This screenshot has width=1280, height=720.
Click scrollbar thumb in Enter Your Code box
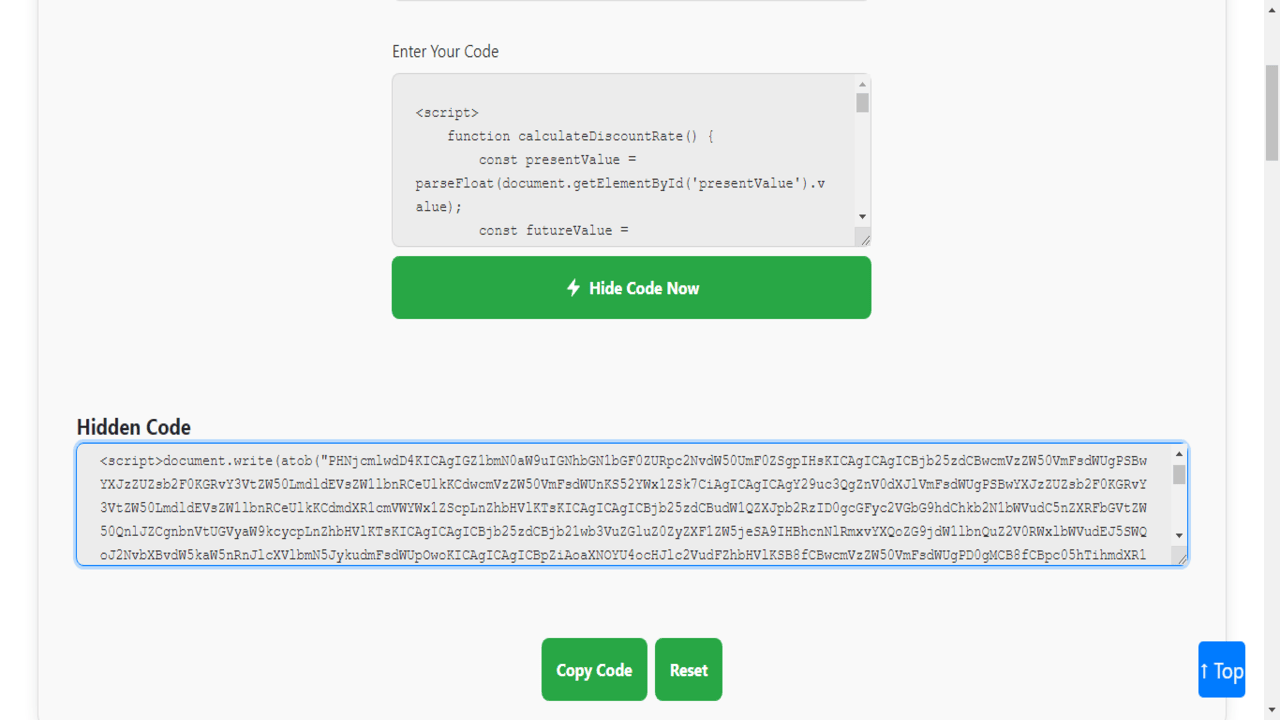(862, 103)
